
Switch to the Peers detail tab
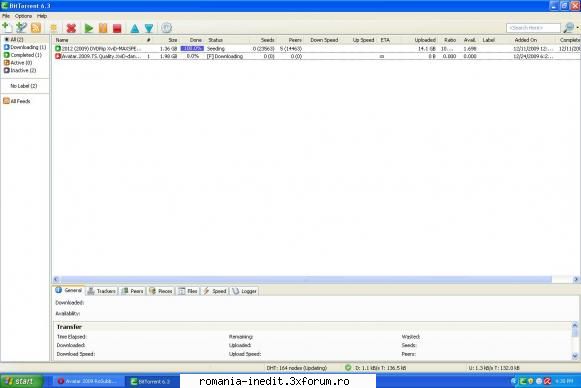[132, 291]
